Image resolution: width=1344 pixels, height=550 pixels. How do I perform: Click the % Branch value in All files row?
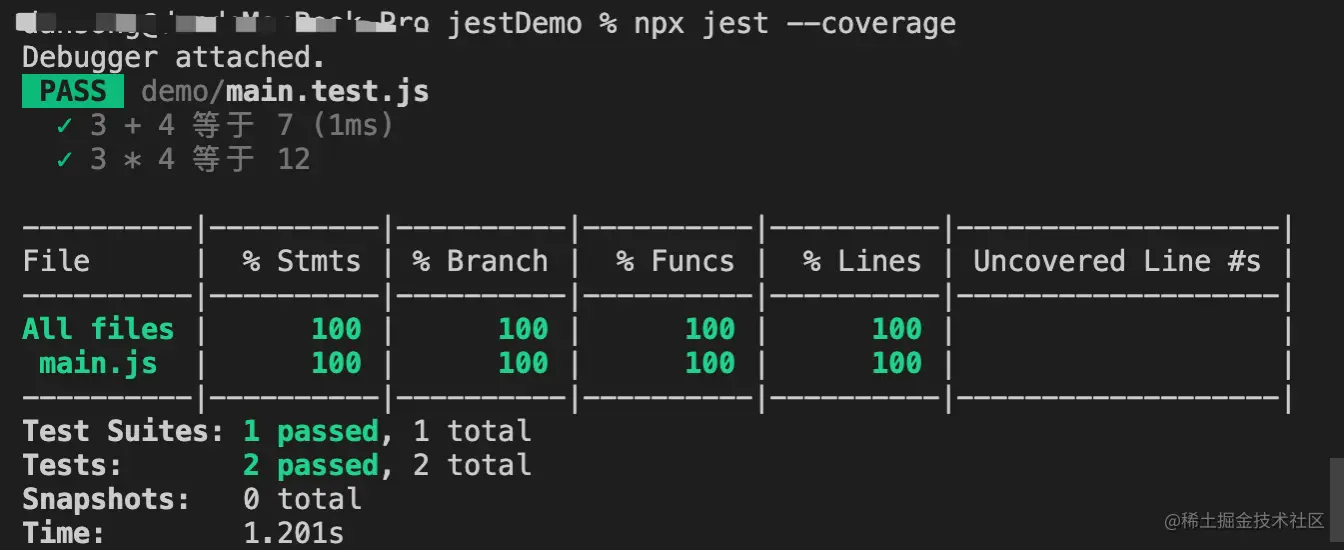click(x=523, y=329)
